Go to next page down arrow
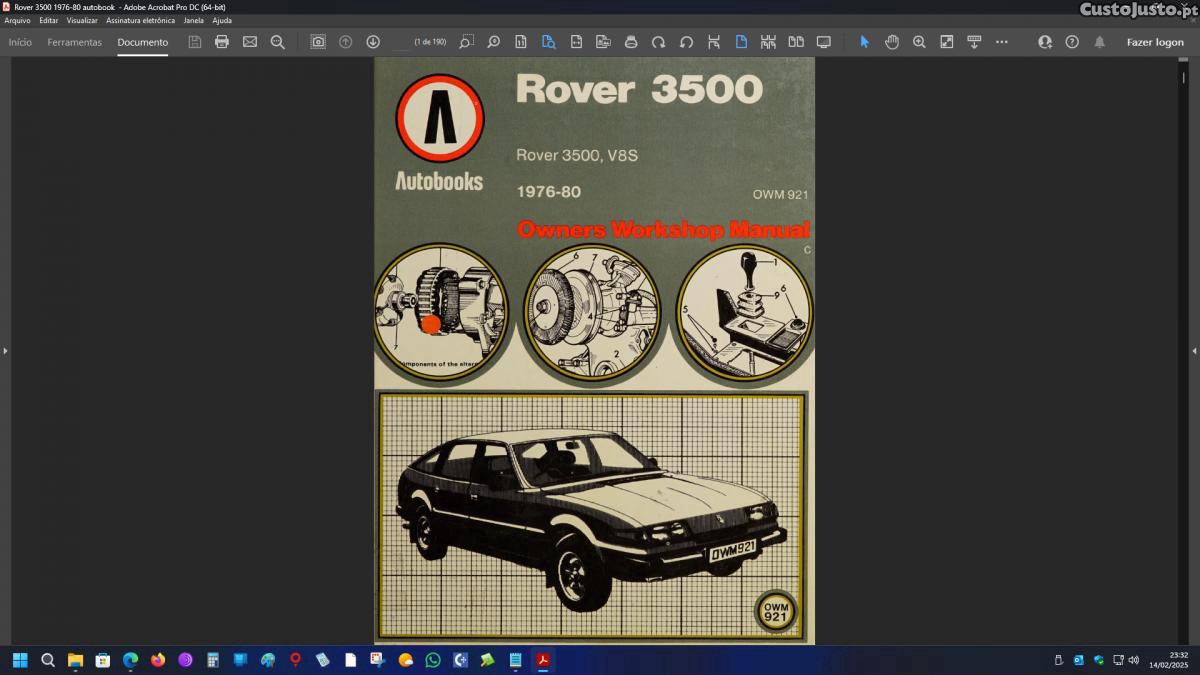 [x=373, y=42]
